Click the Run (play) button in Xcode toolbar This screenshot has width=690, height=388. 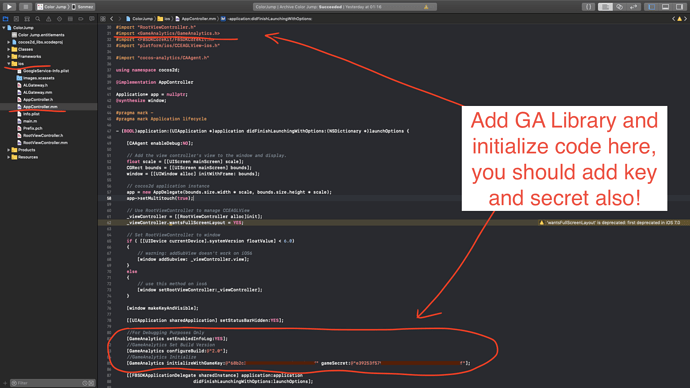click(9, 7)
